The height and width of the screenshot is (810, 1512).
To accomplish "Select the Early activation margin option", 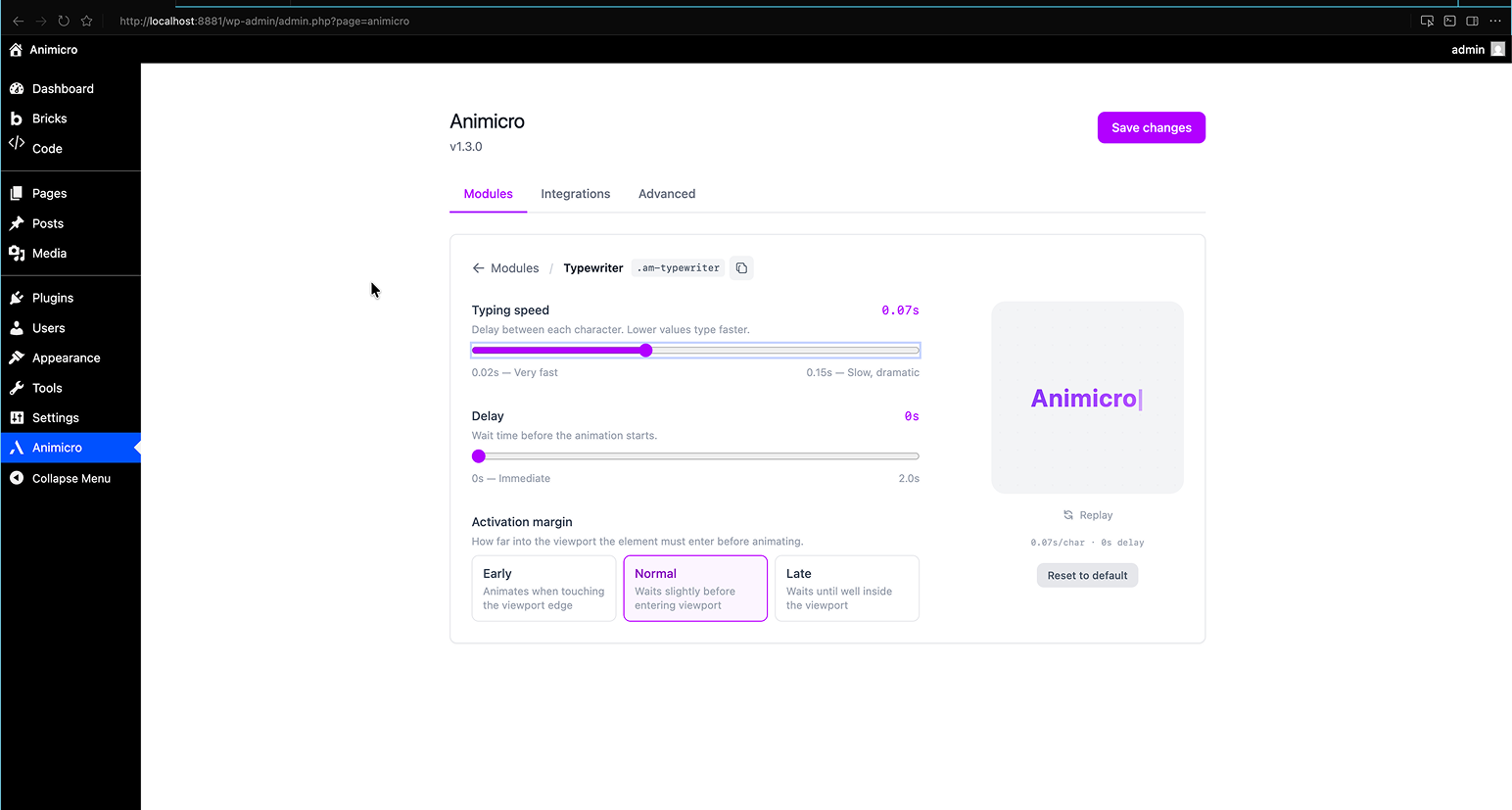I will (x=543, y=588).
